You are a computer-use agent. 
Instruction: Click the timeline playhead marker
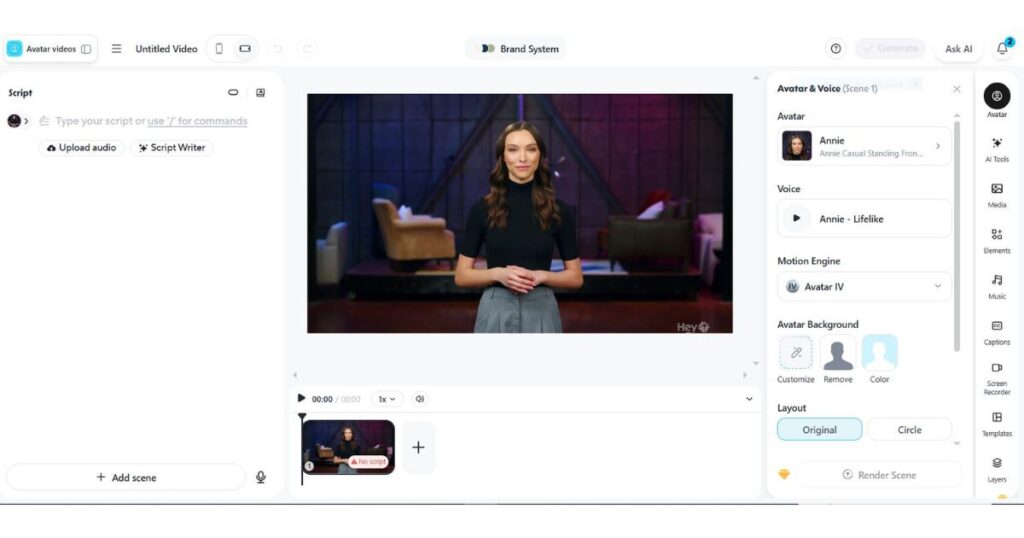[x=302, y=417]
